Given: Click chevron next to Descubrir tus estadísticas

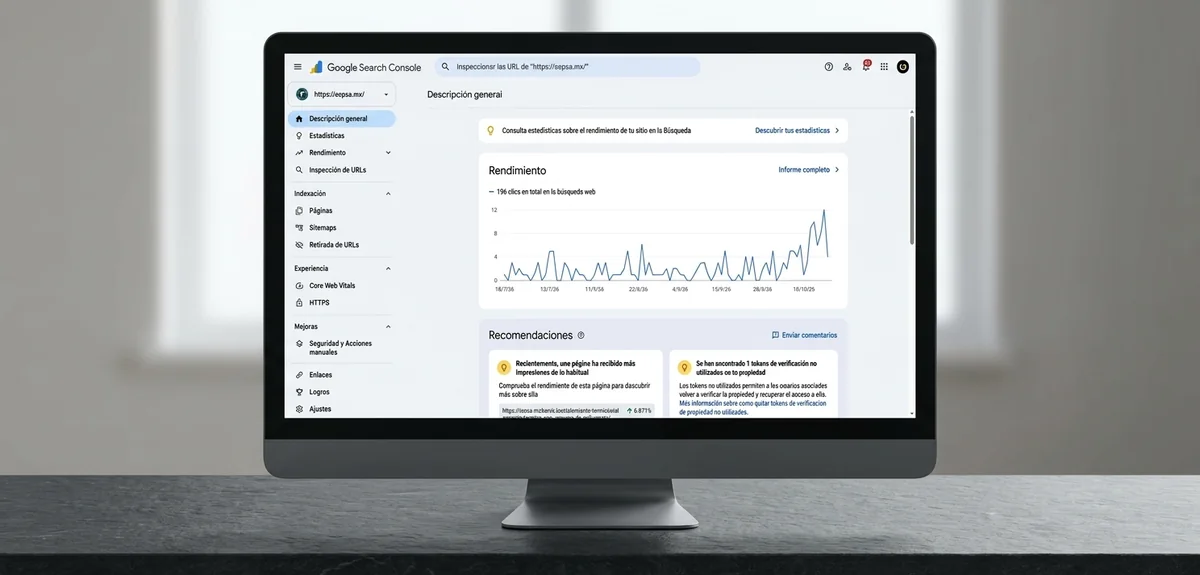Looking at the screenshot, I should pyautogui.click(x=837, y=130).
